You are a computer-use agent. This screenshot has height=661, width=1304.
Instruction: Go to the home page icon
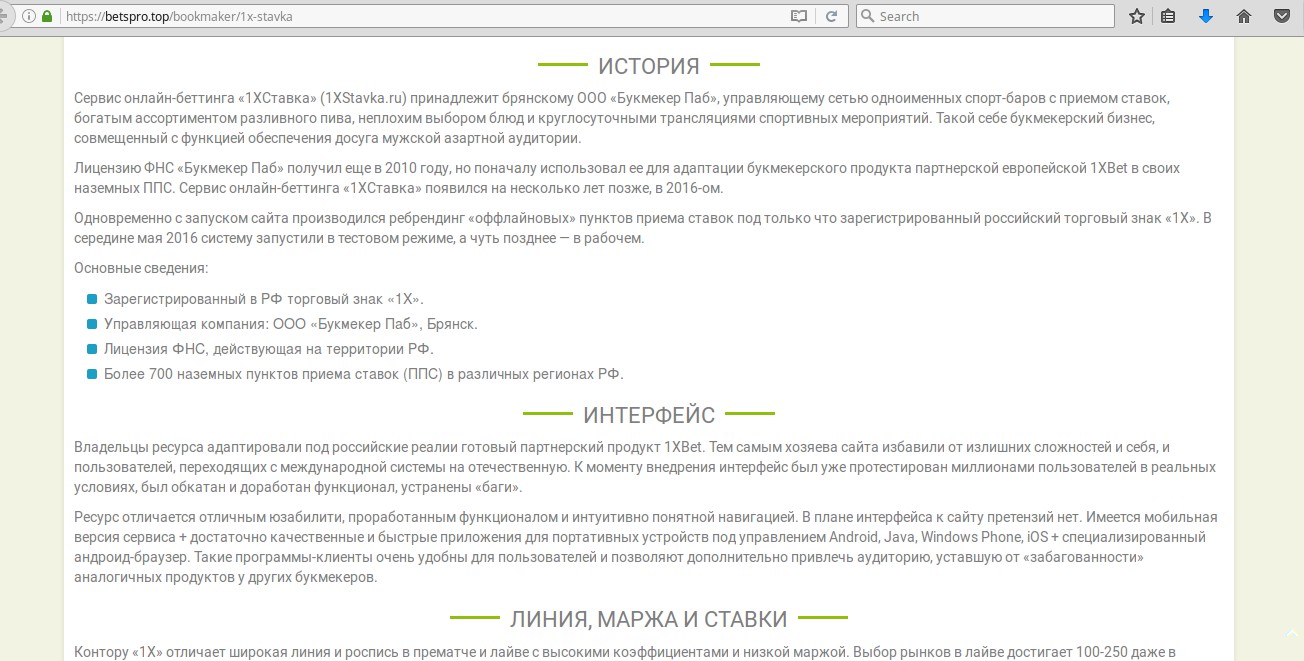[x=1244, y=16]
